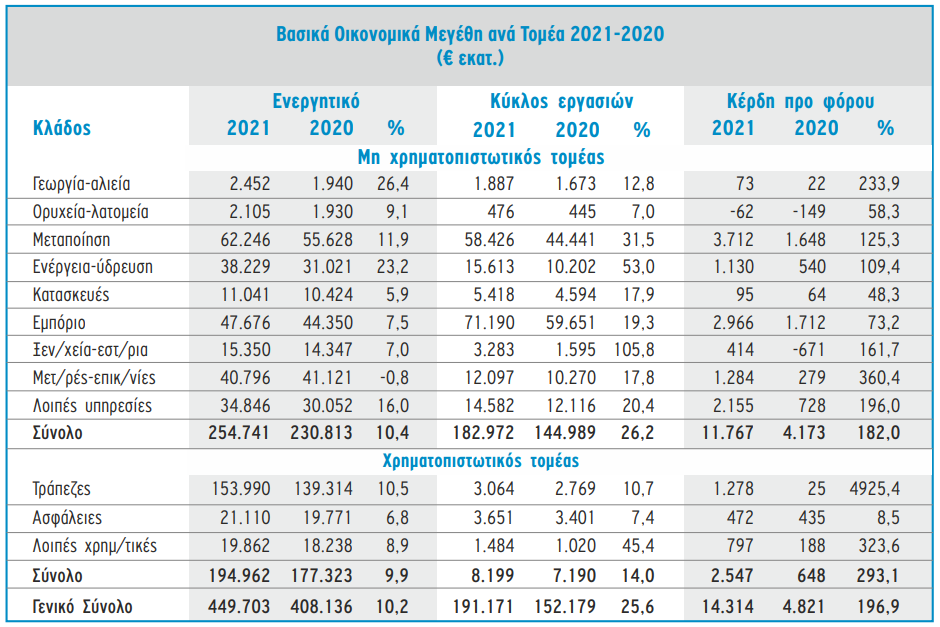Select the 'Μεταποίηση' row label

pyautogui.click(x=71, y=240)
